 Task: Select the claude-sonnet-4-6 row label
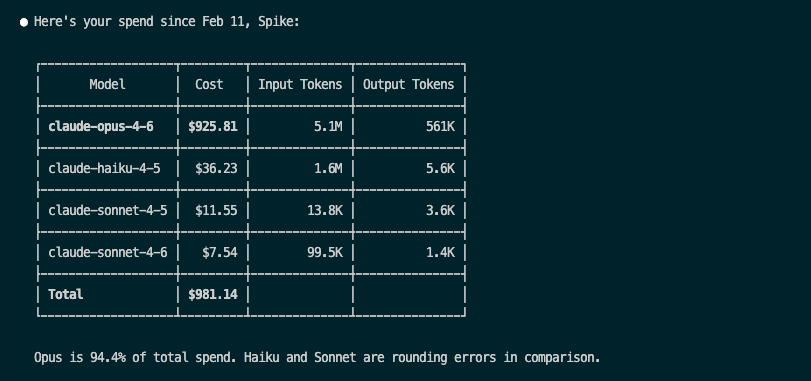click(108, 252)
